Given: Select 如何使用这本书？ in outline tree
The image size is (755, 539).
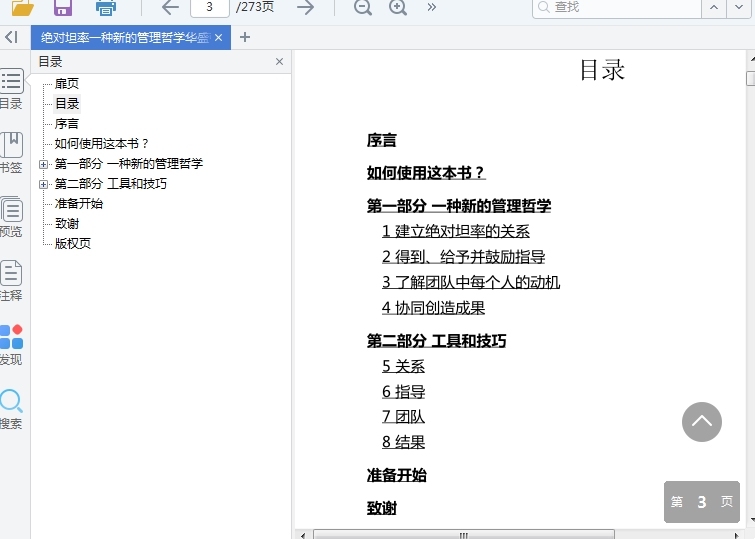Looking at the screenshot, I should 102,144.
